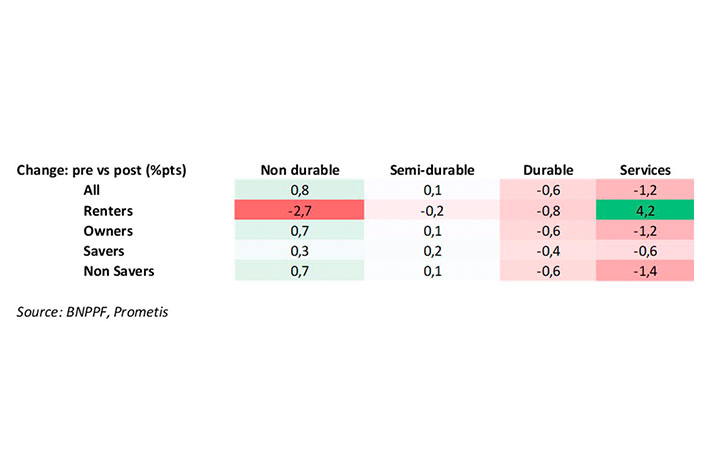
Task: Click the Savers row label
Action: [x=102, y=251]
